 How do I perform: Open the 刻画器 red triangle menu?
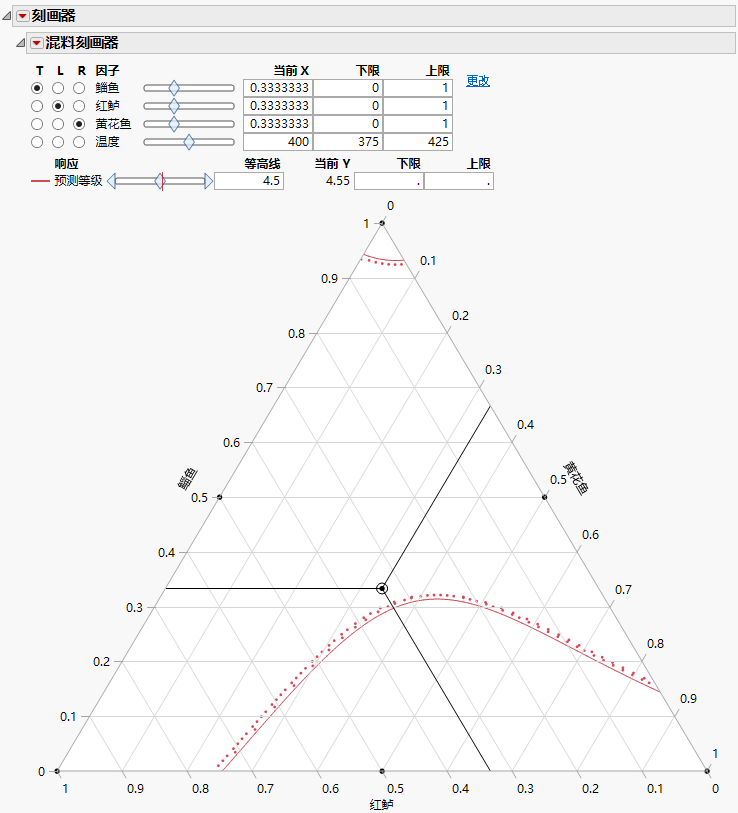click(x=22, y=16)
